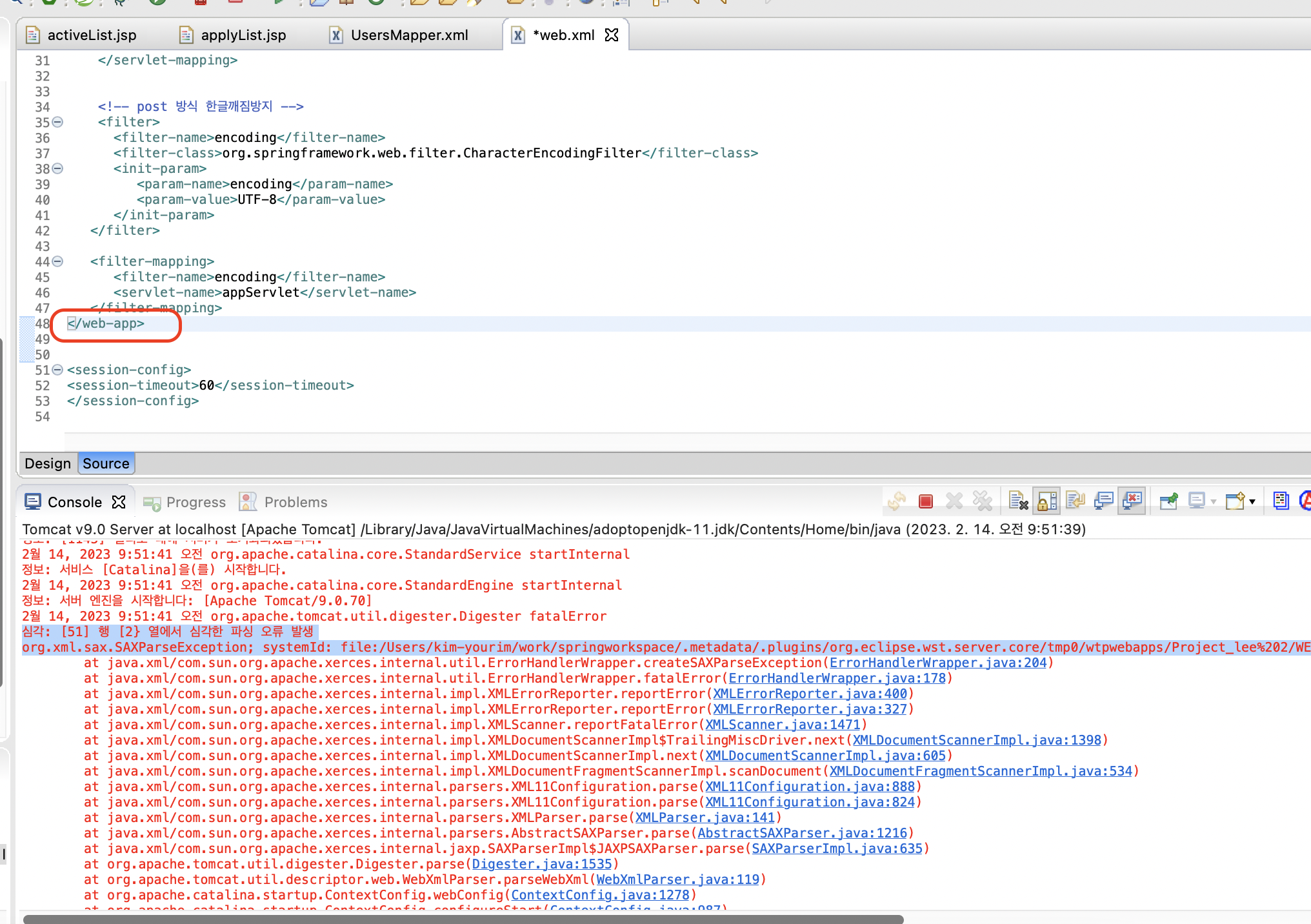Toggle Scroll Lock in console
Image resolution: width=1311 pixels, height=924 pixels.
click(1046, 501)
